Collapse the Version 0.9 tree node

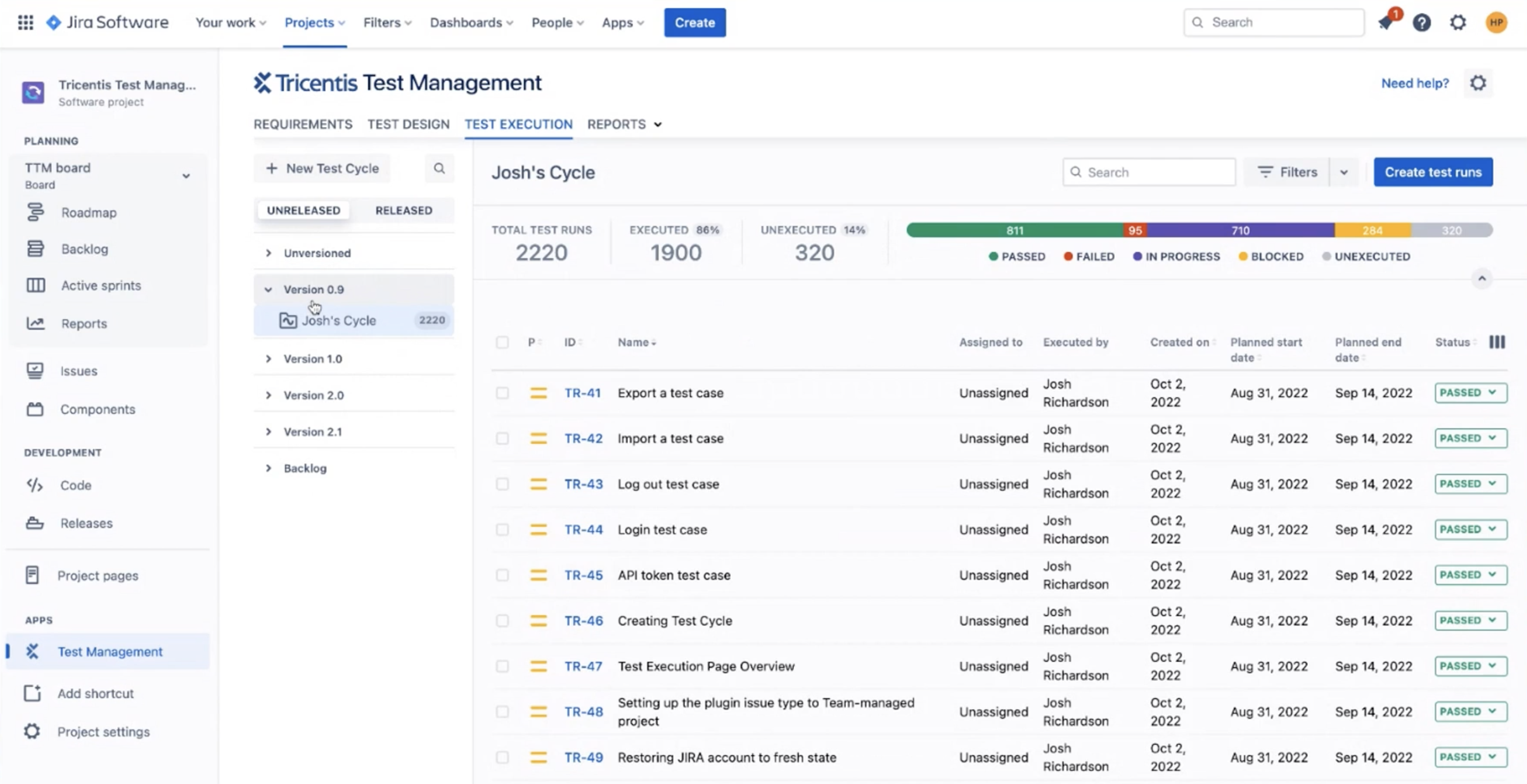click(269, 289)
